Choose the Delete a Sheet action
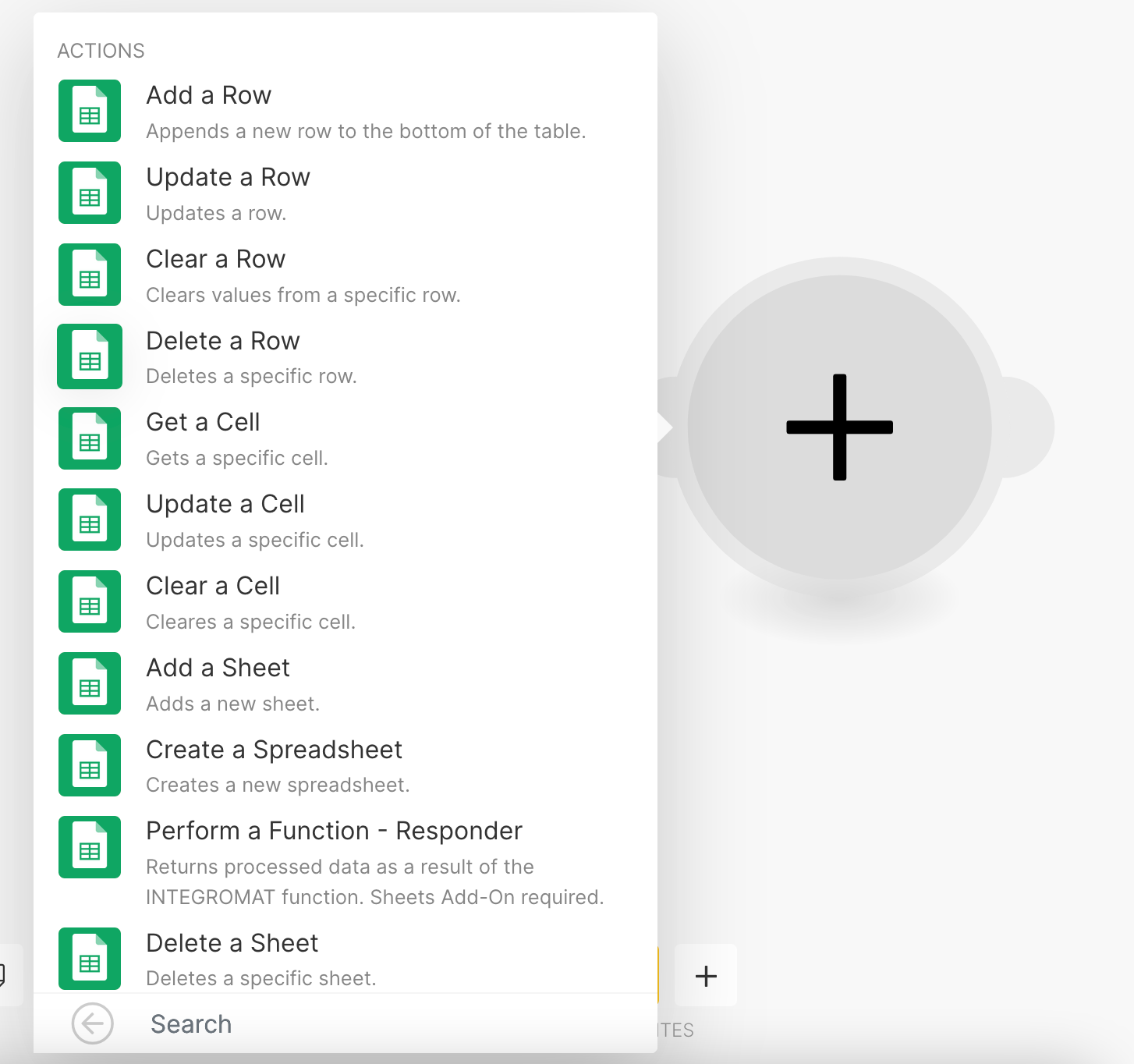This screenshot has width=1134, height=1064. pyautogui.click(x=232, y=943)
